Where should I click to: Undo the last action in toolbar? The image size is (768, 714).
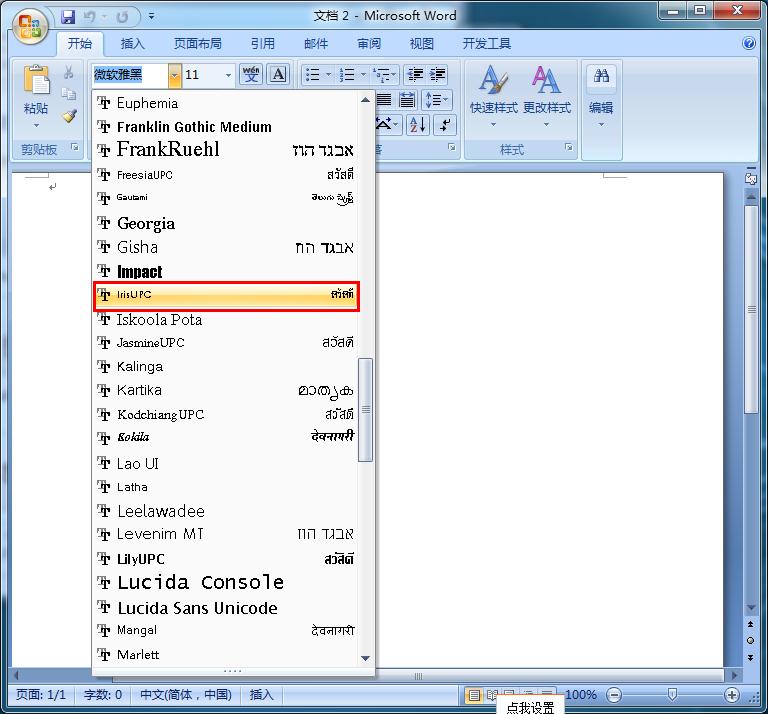[x=89, y=17]
